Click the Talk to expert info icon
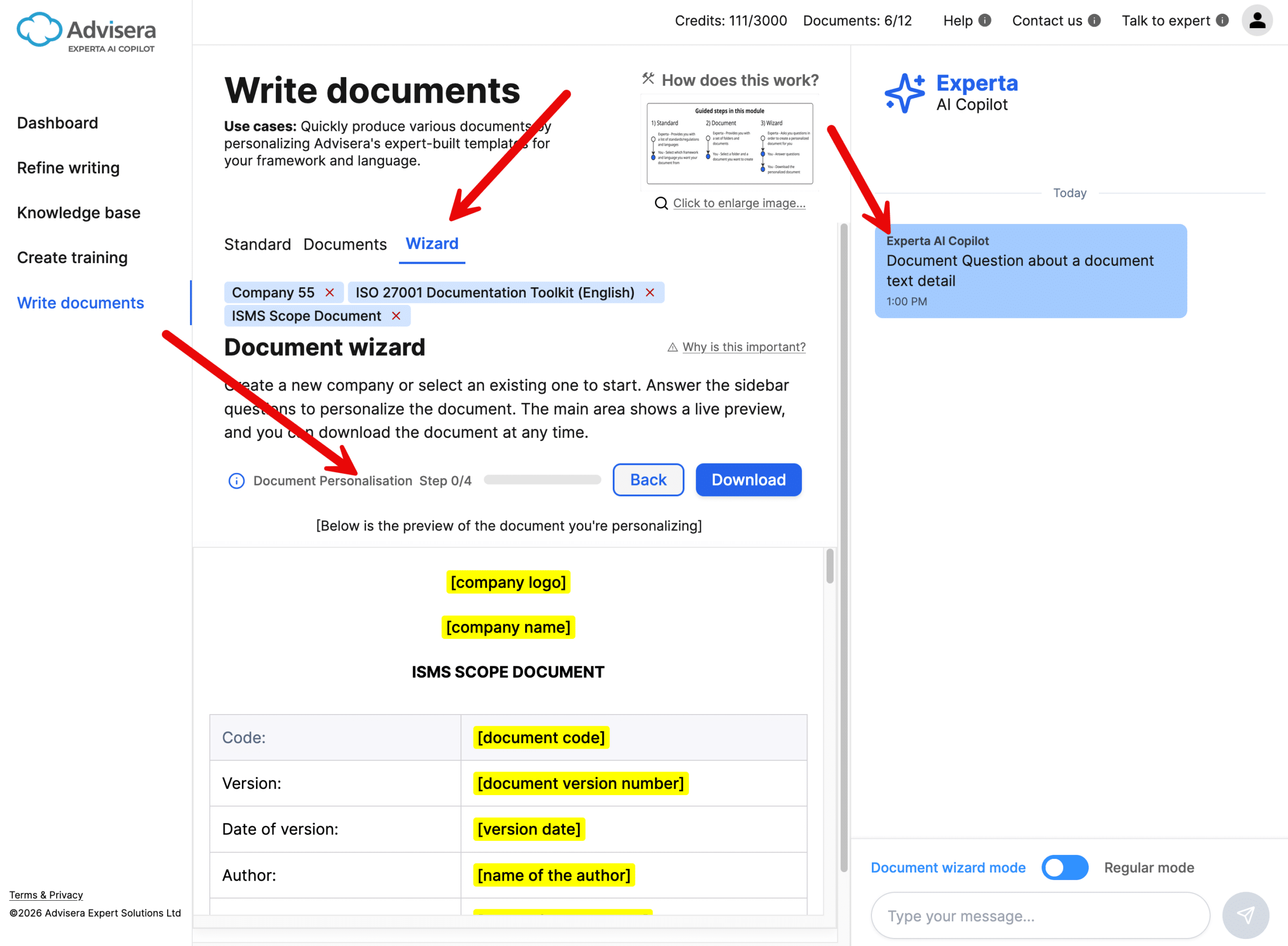Screen dimensions: 1288x946 click(x=1223, y=20)
